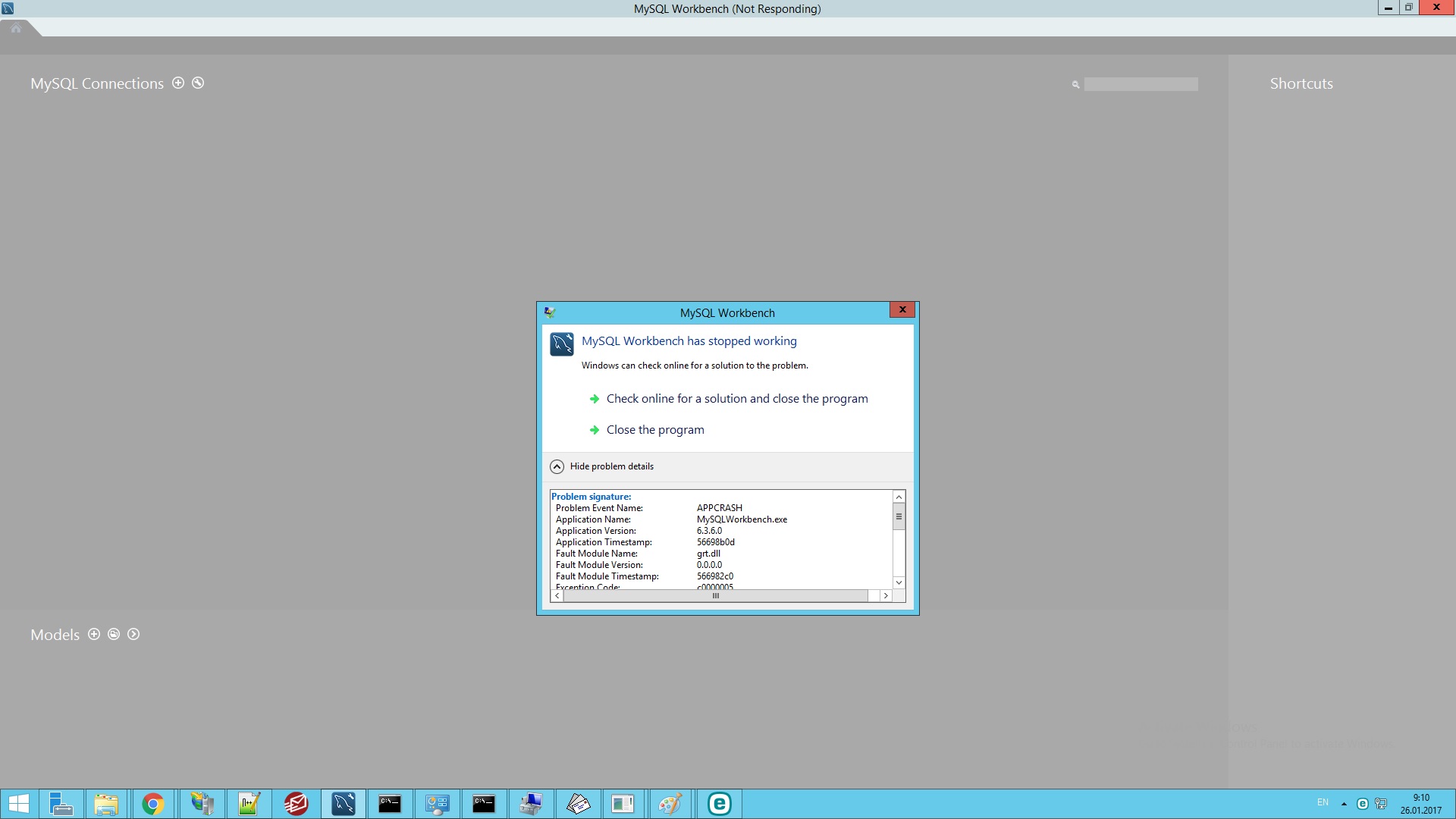Minimize the MySQL Workbench main window
Screen dimensions: 1456x819
pos(1388,8)
